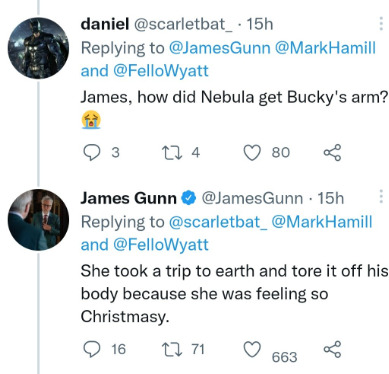This screenshot has width=389, height=374.
Task: Open daniel's profile via display name
Action: [105, 24]
